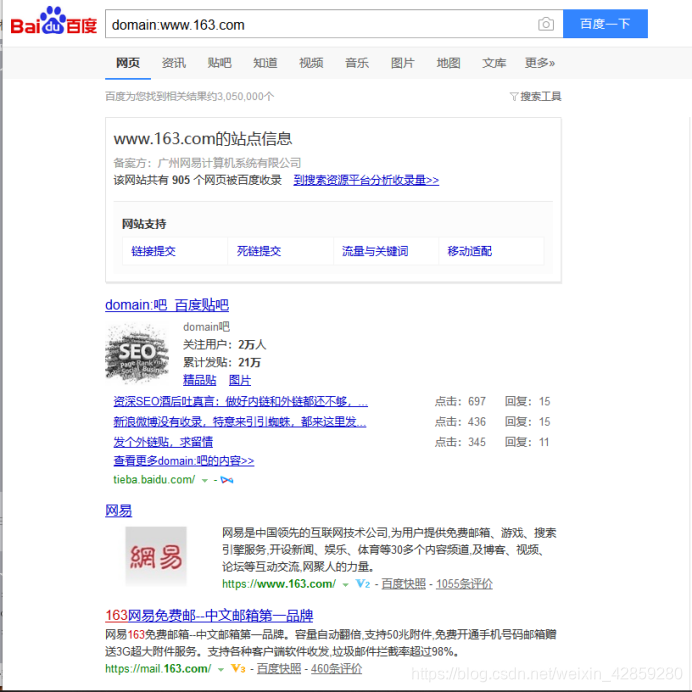The image size is (692, 692).
Task: Click the search tools filter icon
Action: [514, 96]
